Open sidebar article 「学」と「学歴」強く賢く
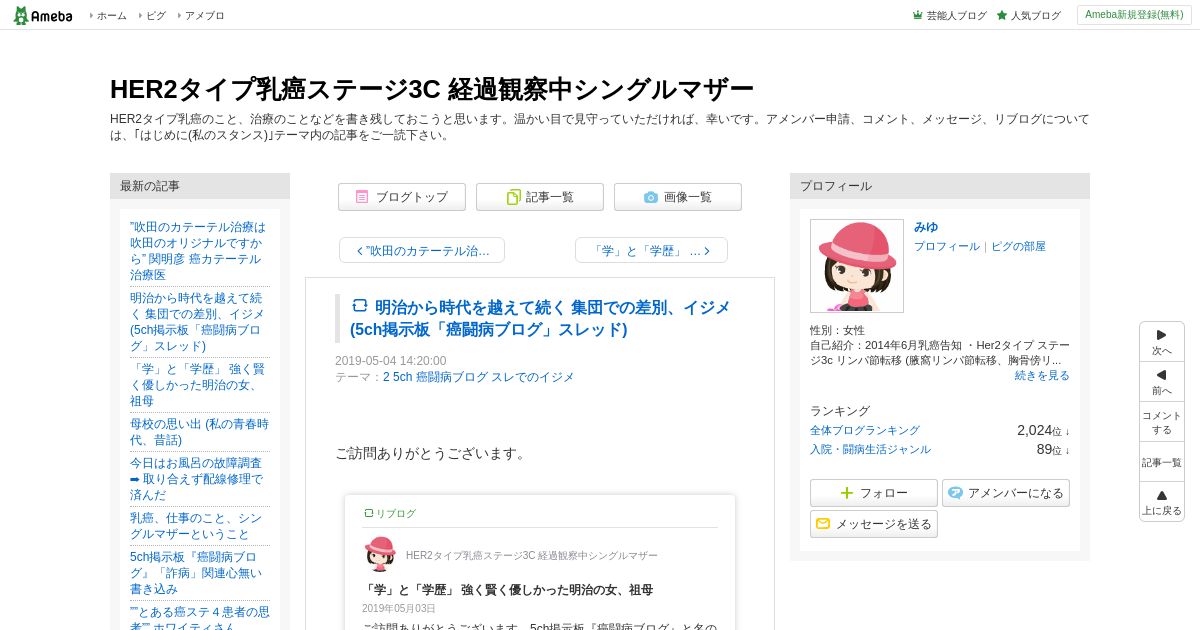The image size is (1200, 630). pyautogui.click(x=198, y=385)
